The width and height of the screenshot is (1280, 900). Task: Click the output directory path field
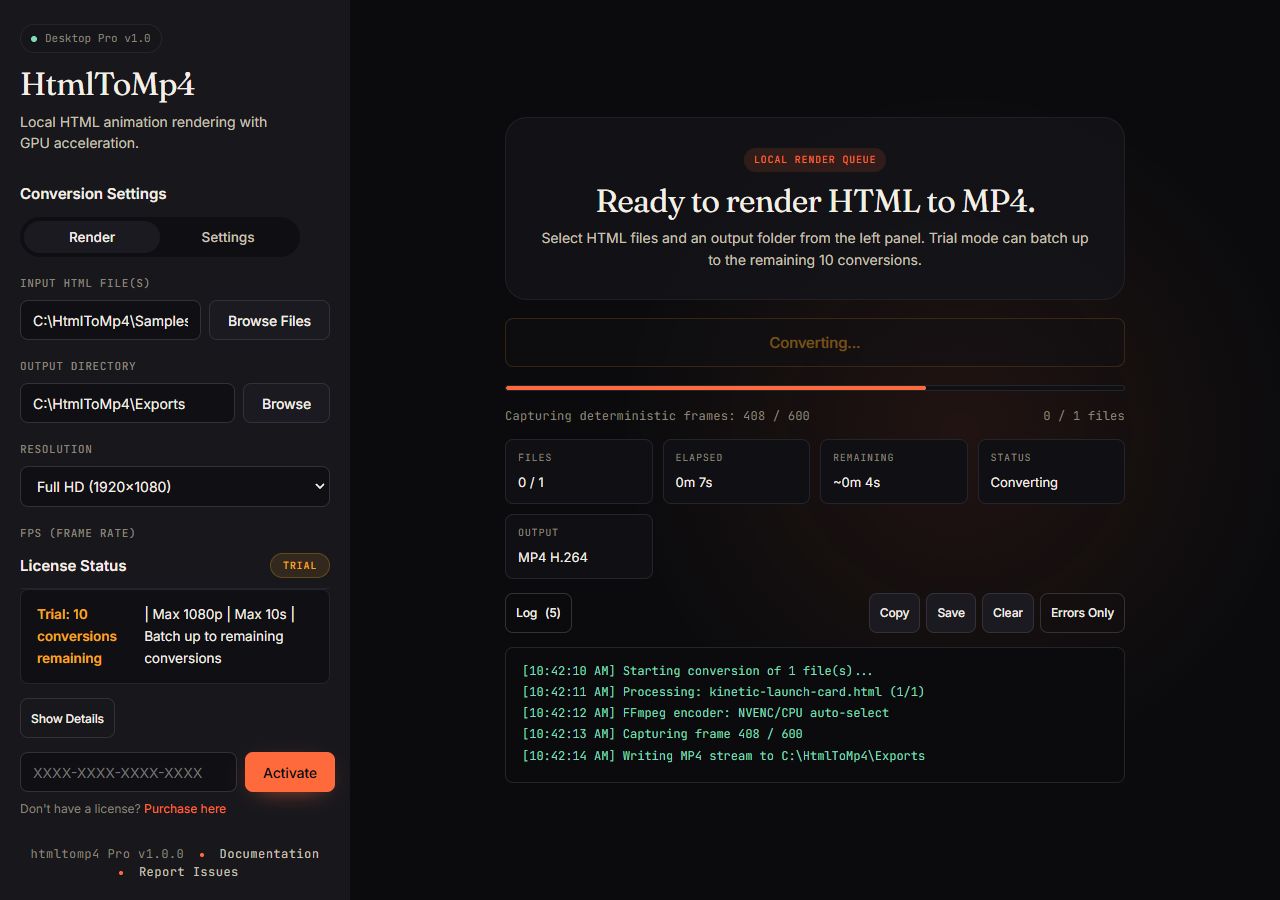[127, 404]
